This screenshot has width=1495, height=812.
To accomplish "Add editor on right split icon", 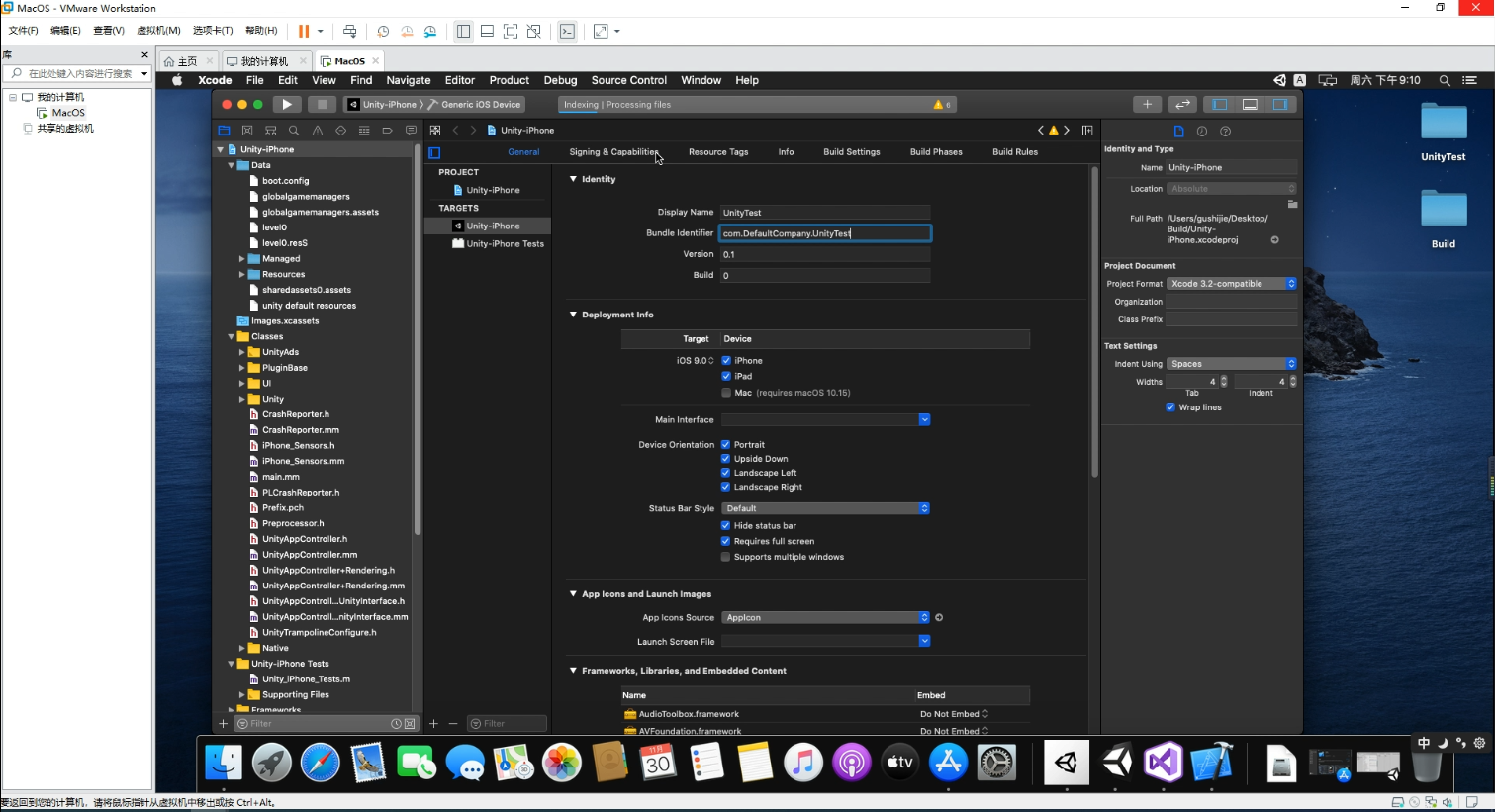I will click(1087, 131).
